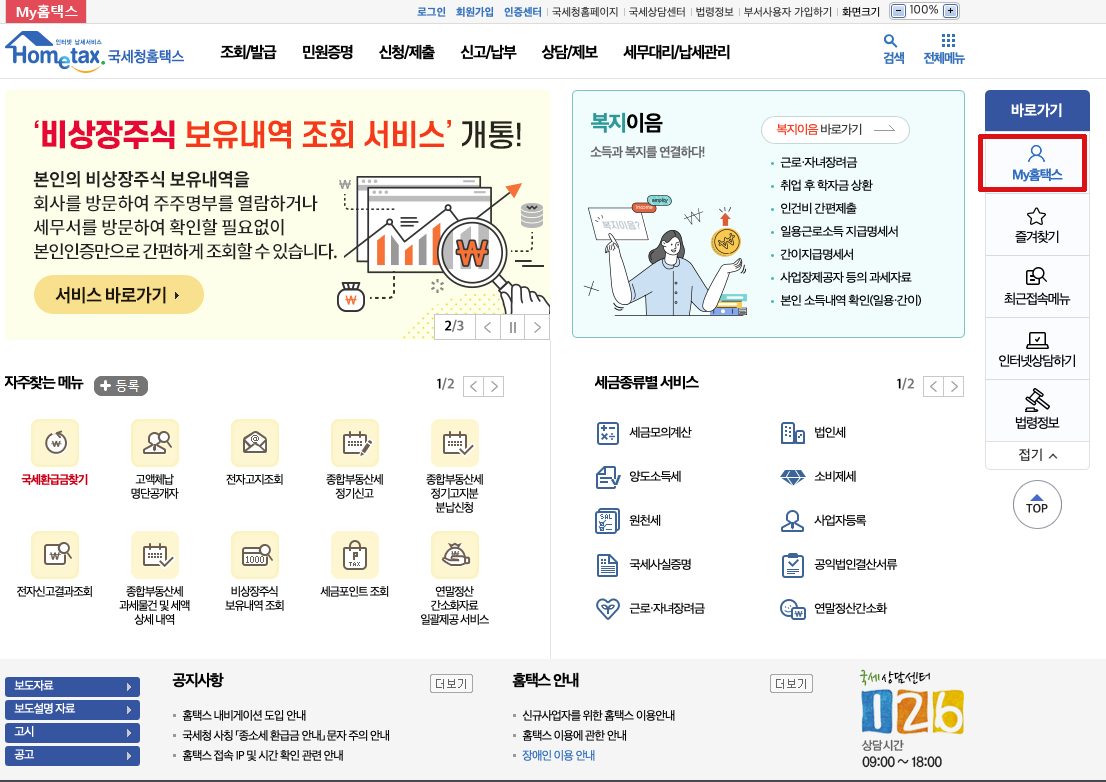
Task: Decrease screen zoom with minus button
Action: pos(898,11)
